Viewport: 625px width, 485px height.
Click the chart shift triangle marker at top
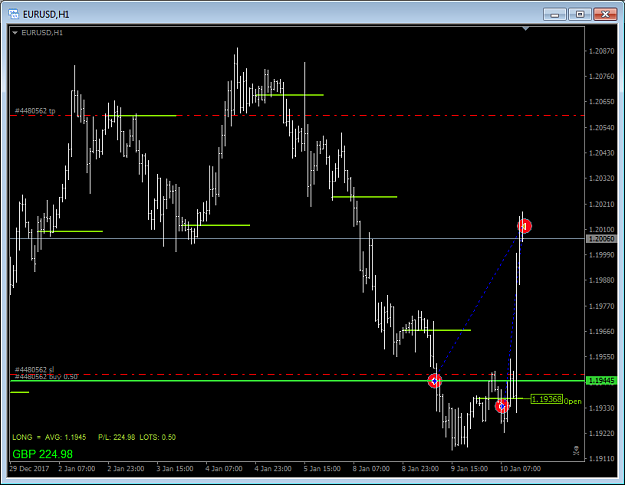[526, 29]
